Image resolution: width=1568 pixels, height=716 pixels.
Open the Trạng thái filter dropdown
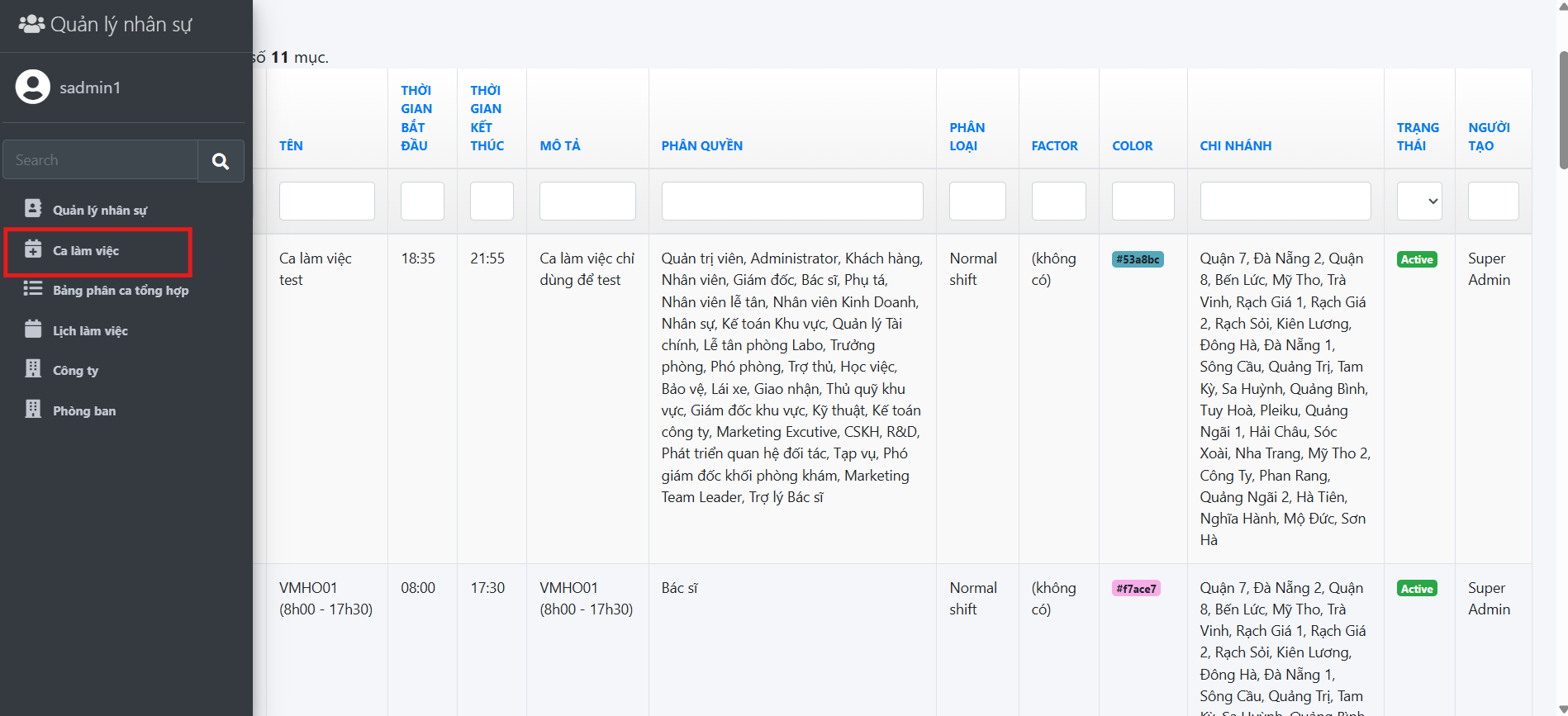coord(1418,202)
